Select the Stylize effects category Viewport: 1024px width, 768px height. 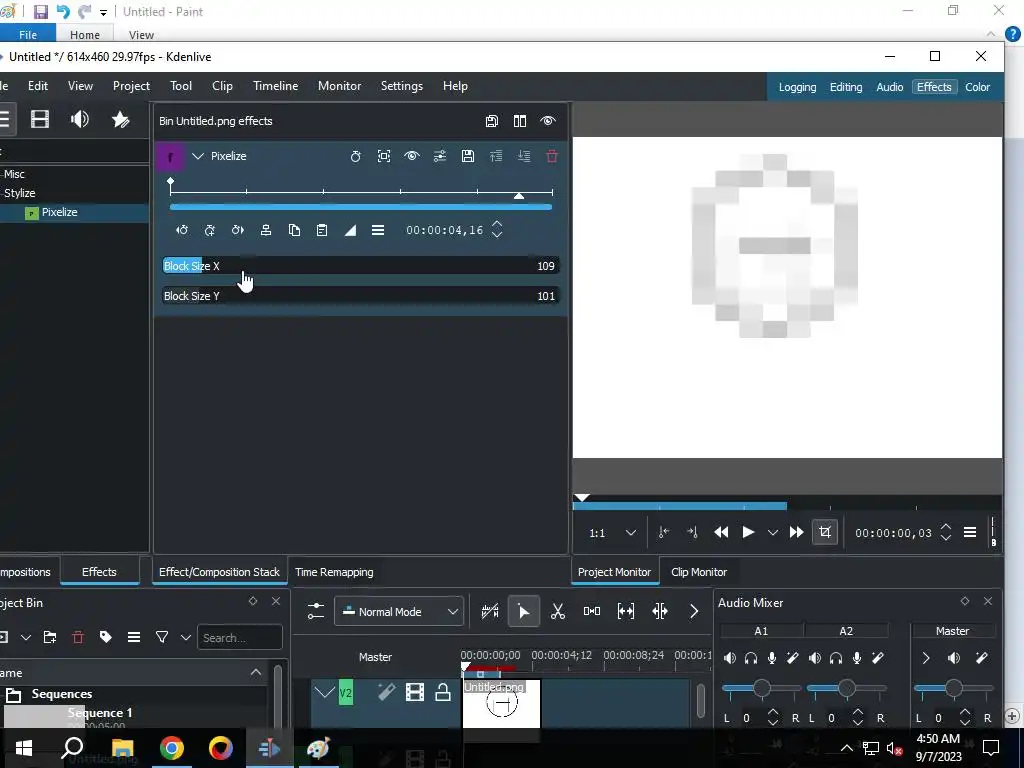[x=20, y=193]
